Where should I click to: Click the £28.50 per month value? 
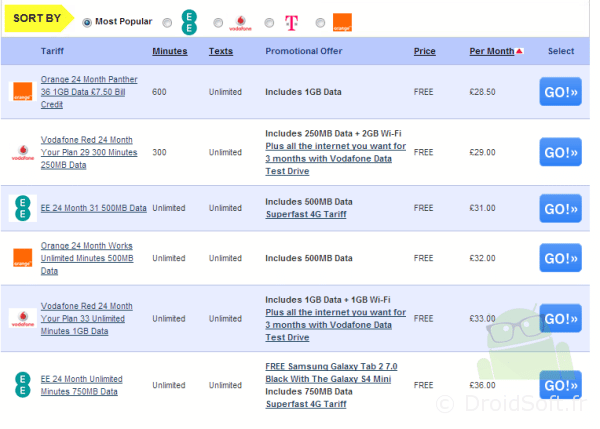(x=483, y=92)
